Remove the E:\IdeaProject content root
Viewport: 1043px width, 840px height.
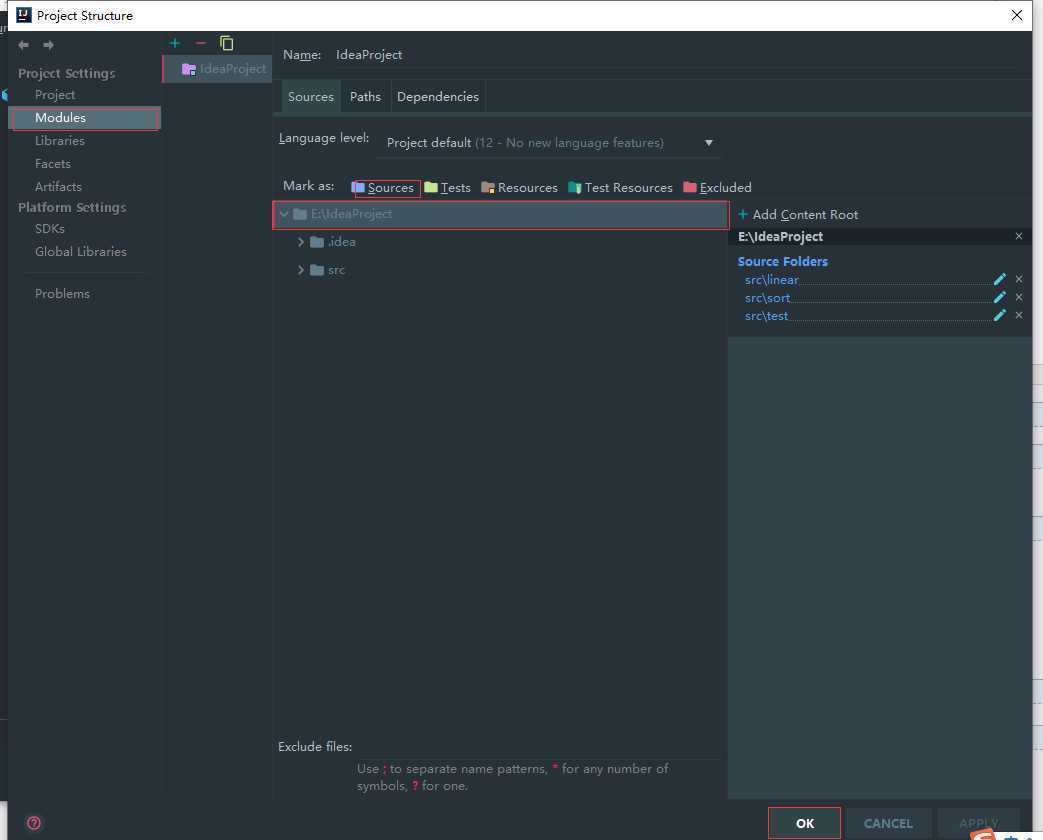[1019, 236]
